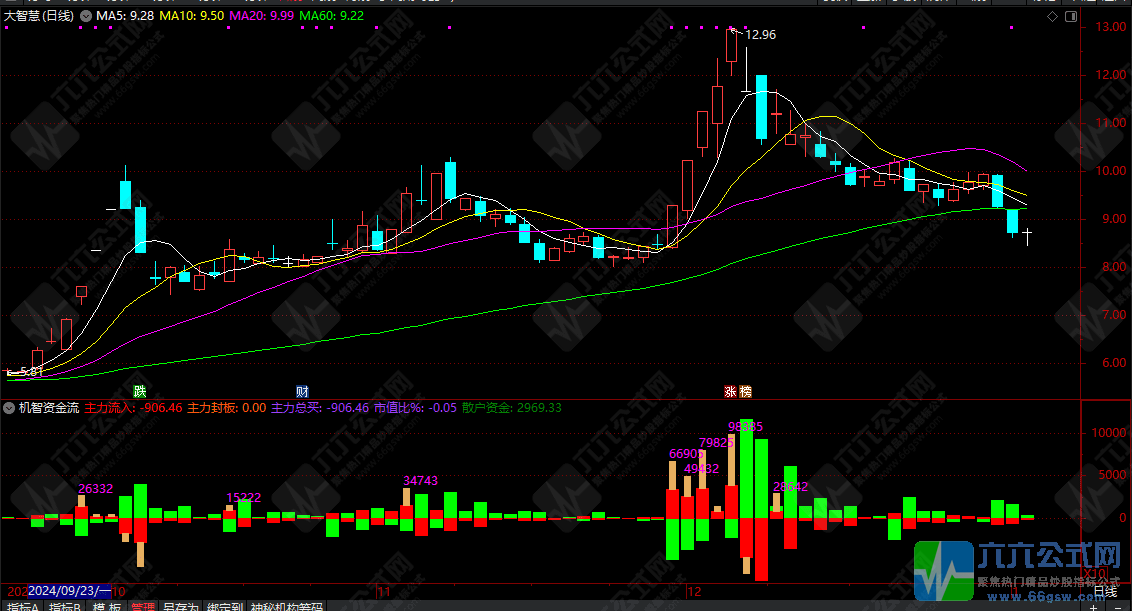
Task: Click the 财 marker icon on chart
Action: (x=302, y=390)
